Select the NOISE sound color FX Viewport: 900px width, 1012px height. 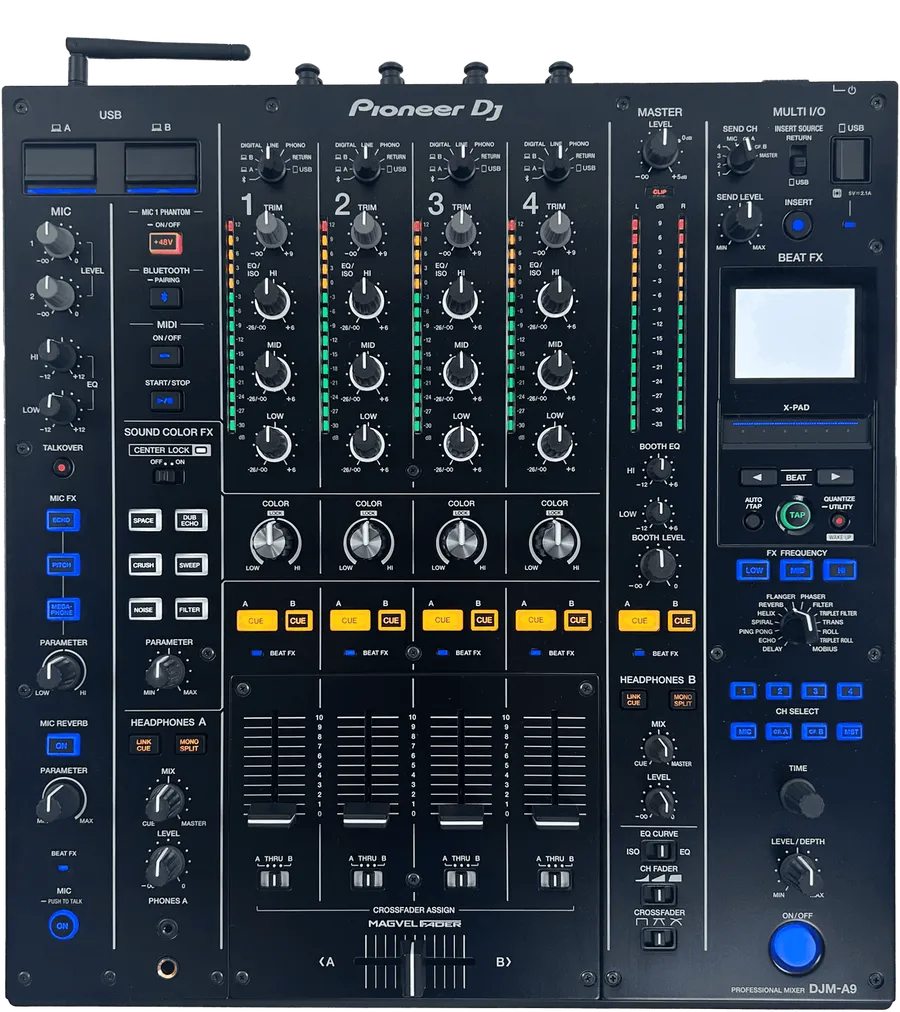[x=144, y=609]
